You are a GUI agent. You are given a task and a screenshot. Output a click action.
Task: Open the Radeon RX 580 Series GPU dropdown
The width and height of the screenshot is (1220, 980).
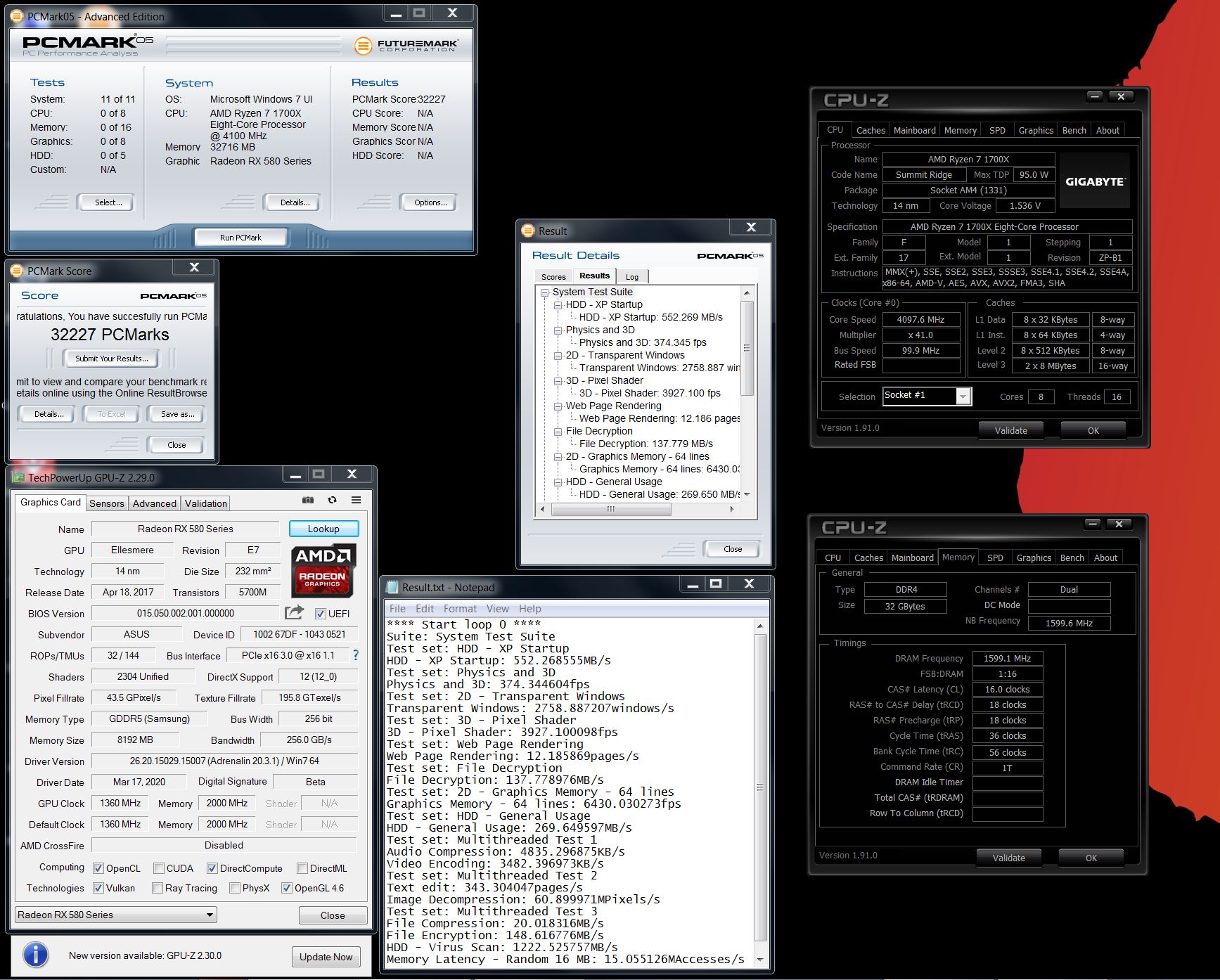click(x=115, y=915)
